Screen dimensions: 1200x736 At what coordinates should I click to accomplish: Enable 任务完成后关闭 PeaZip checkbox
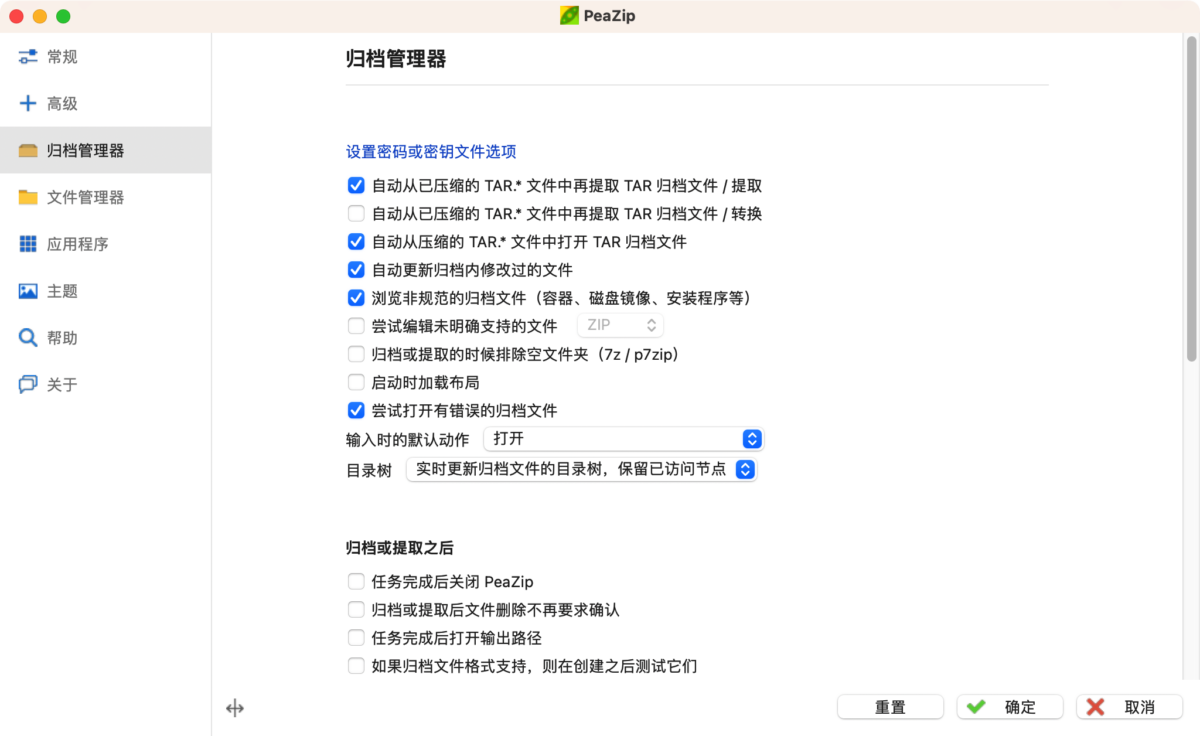pos(356,581)
